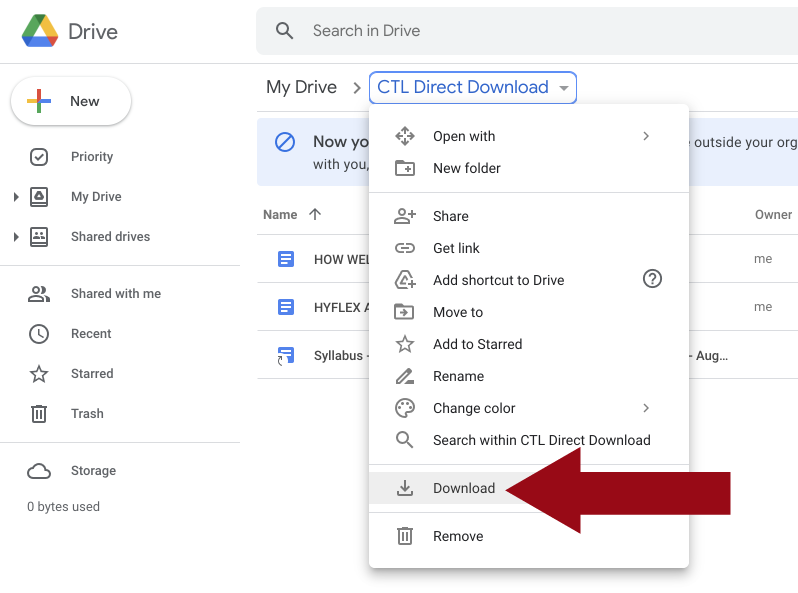This screenshot has width=798, height=593.
Task: Click the Owner column header
Action: pyautogui.click(x=773, y=215)
